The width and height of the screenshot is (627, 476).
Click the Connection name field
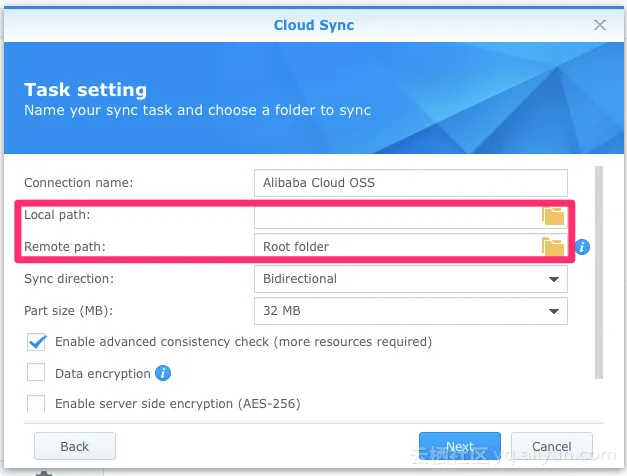(x=411, y=183)
